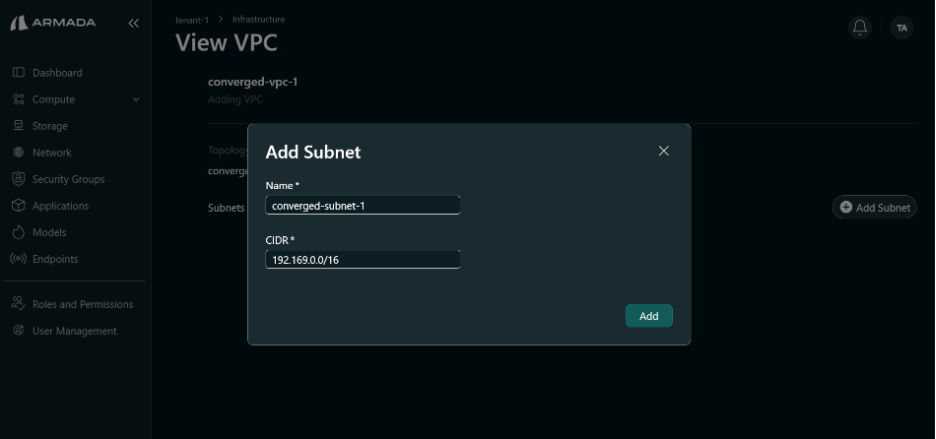Click the converged-vpc-1 title text
The width and height of the screenshot is (936, 439).
pos(253,82)
